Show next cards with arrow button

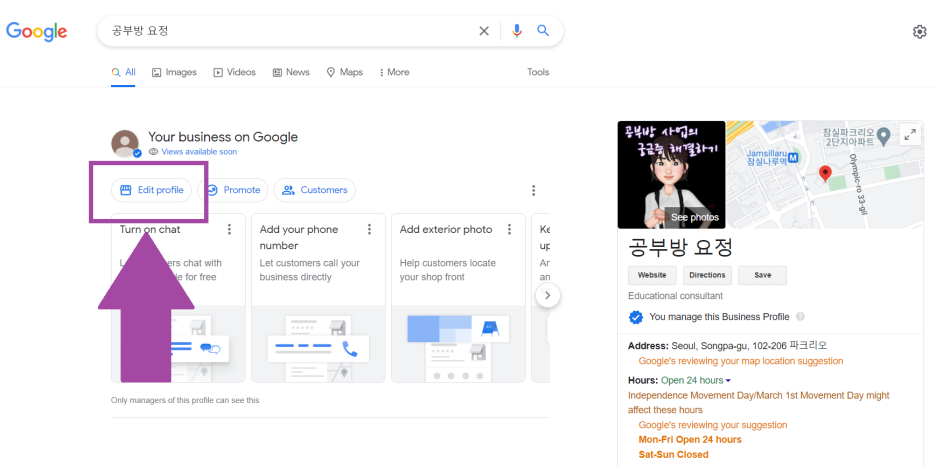click(x=548, y=294)
